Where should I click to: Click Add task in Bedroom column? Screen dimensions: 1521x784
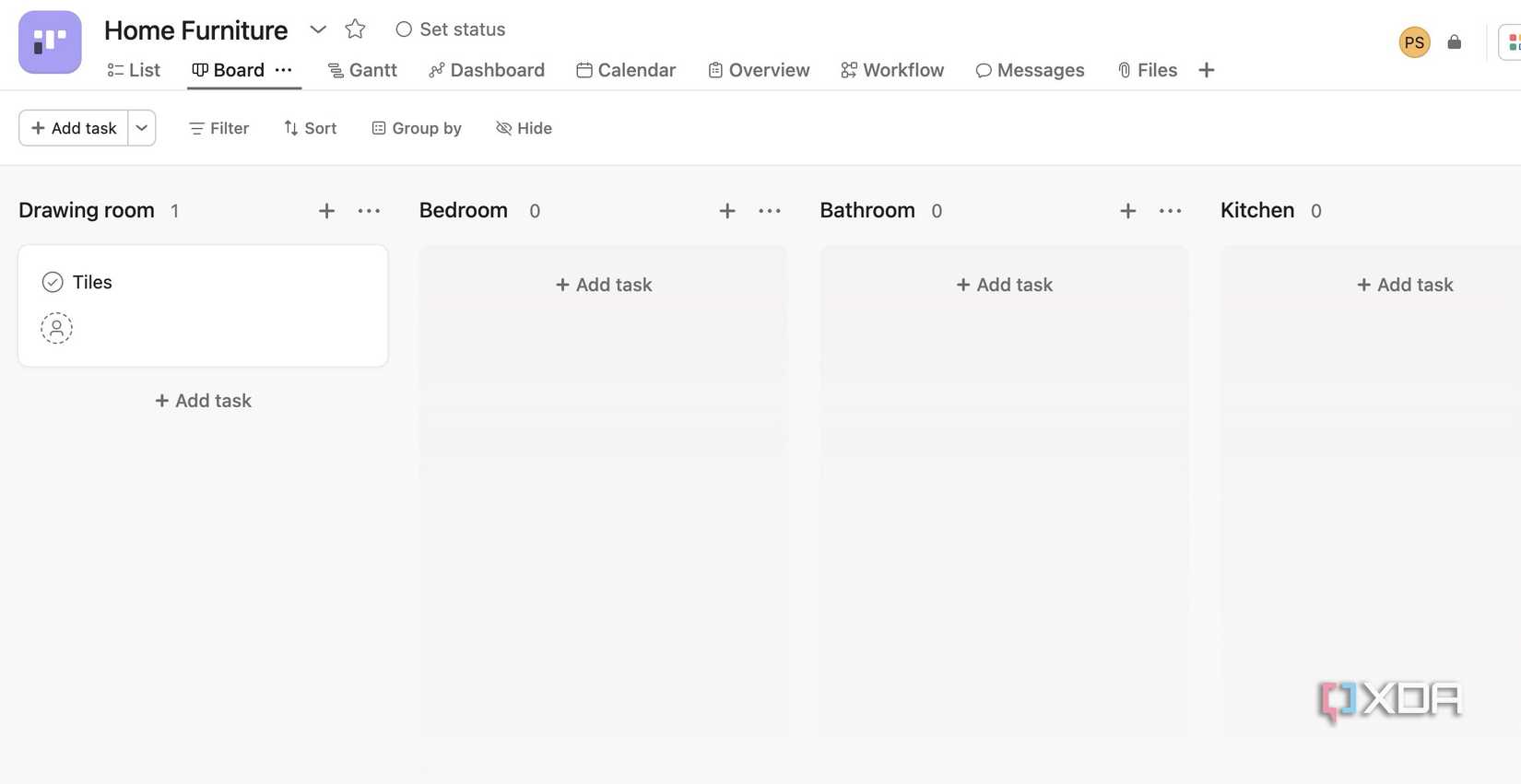click(604, 285)
